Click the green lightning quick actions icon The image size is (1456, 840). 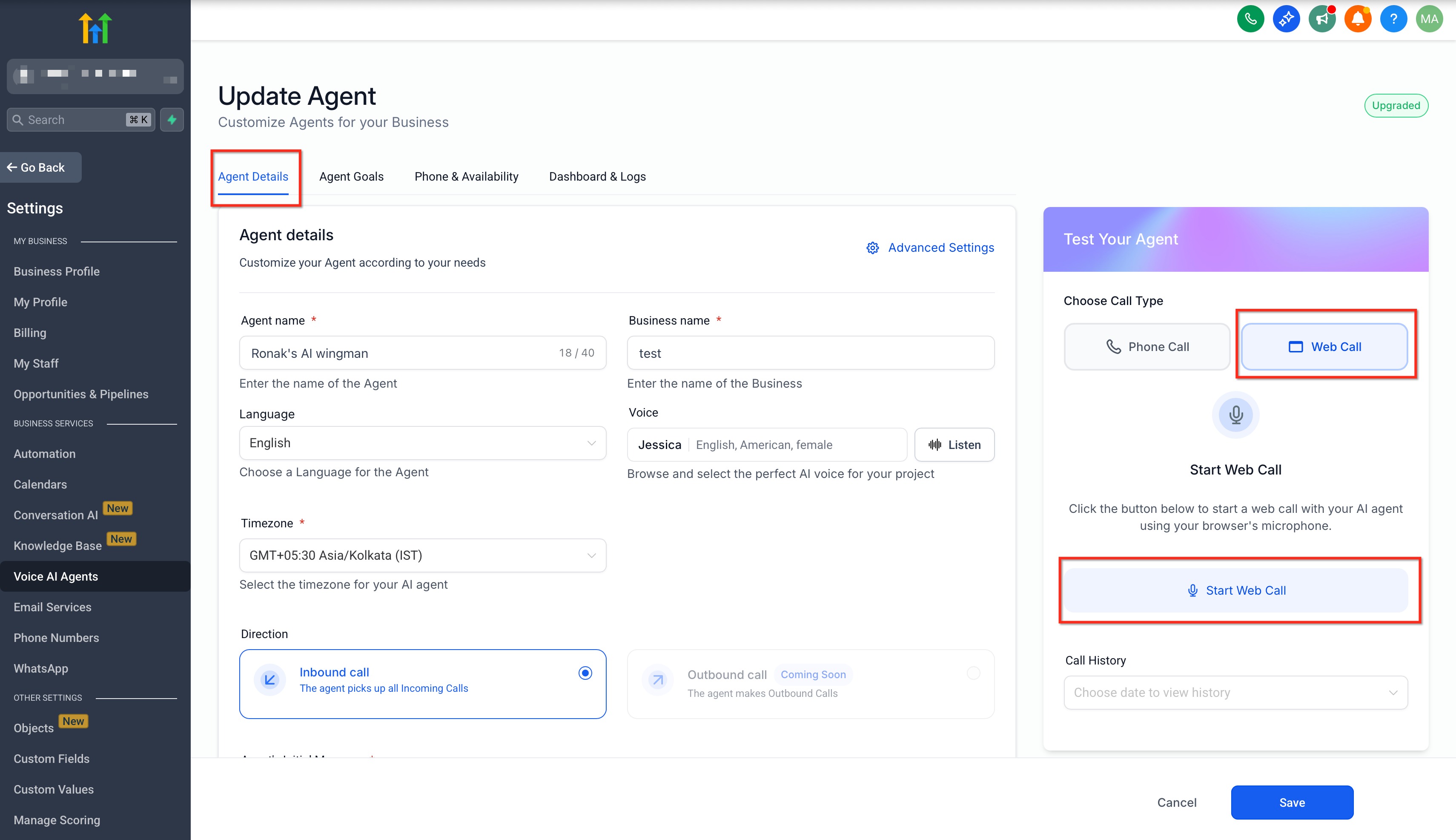coord(172,119)
